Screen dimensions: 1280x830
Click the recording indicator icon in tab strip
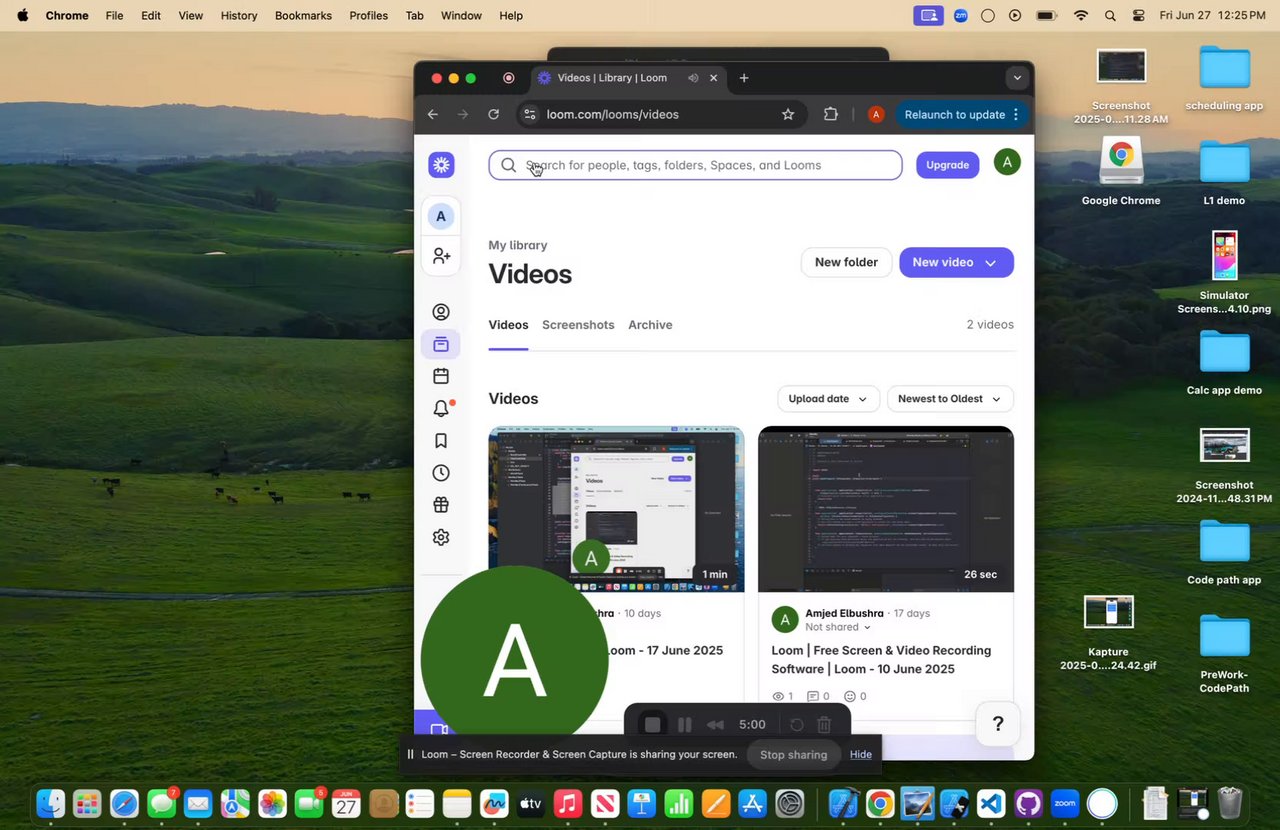[508, 78]
